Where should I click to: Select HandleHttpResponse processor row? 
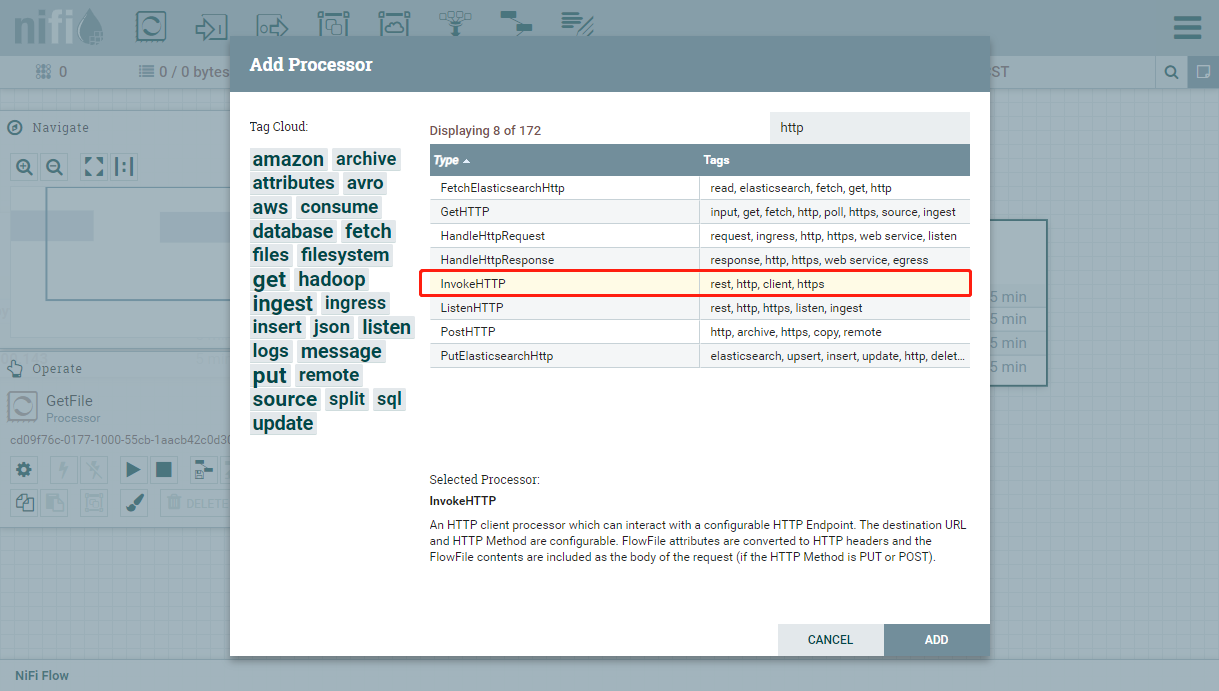(700, 260)
